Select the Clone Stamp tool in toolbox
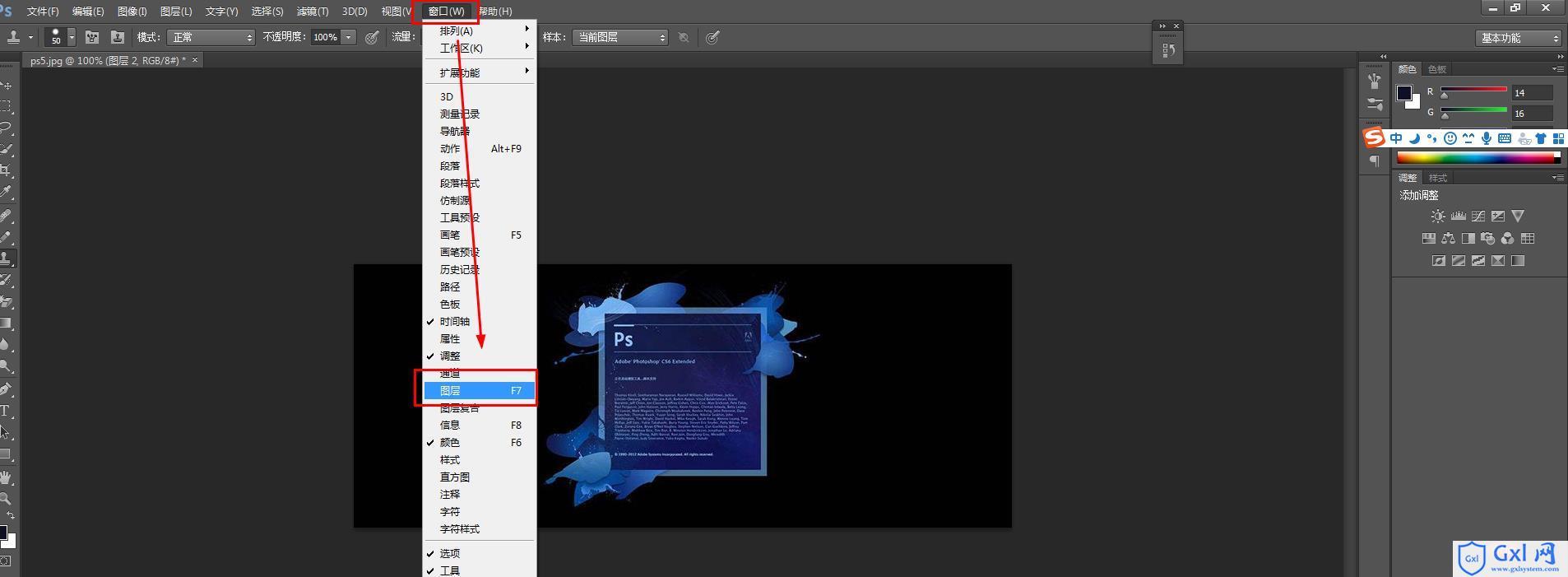1568x577 pixels. pos(7,258)
